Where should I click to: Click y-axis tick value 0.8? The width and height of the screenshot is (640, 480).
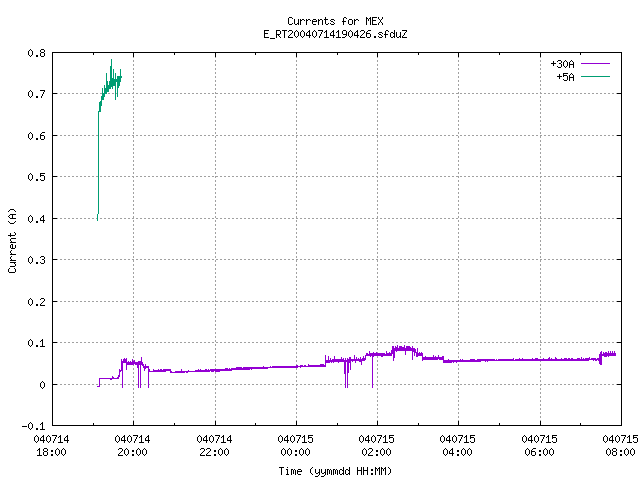tap(36, 53)
